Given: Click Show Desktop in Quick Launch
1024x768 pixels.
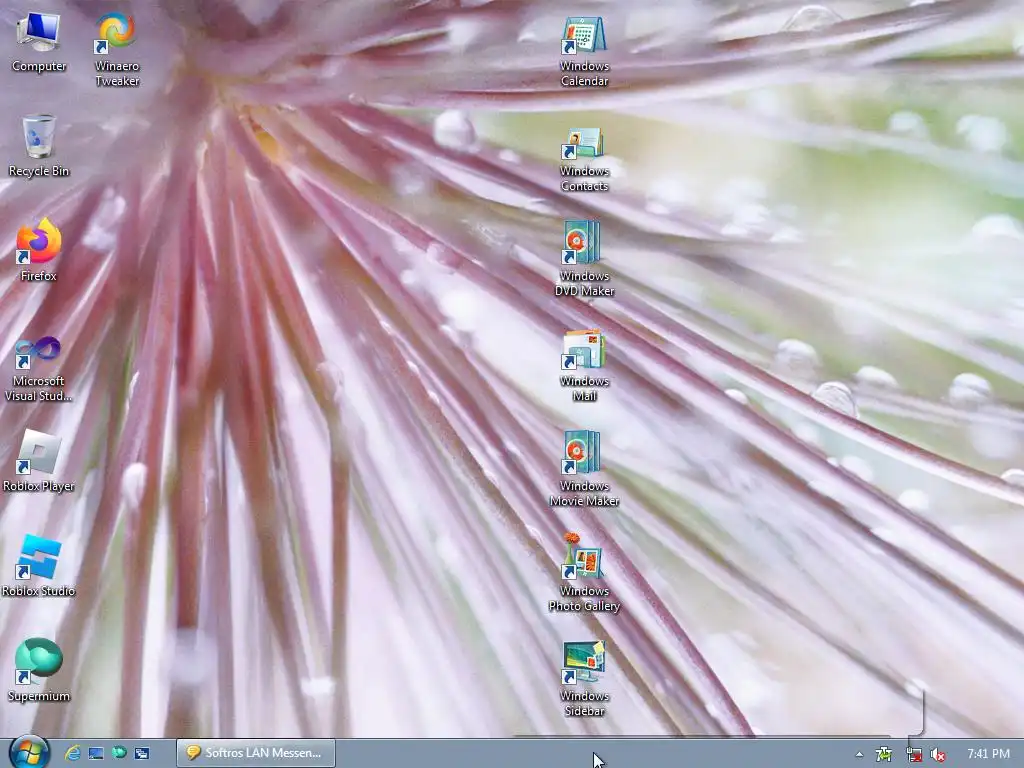Looking at the screenshot, I should point(96,753).
